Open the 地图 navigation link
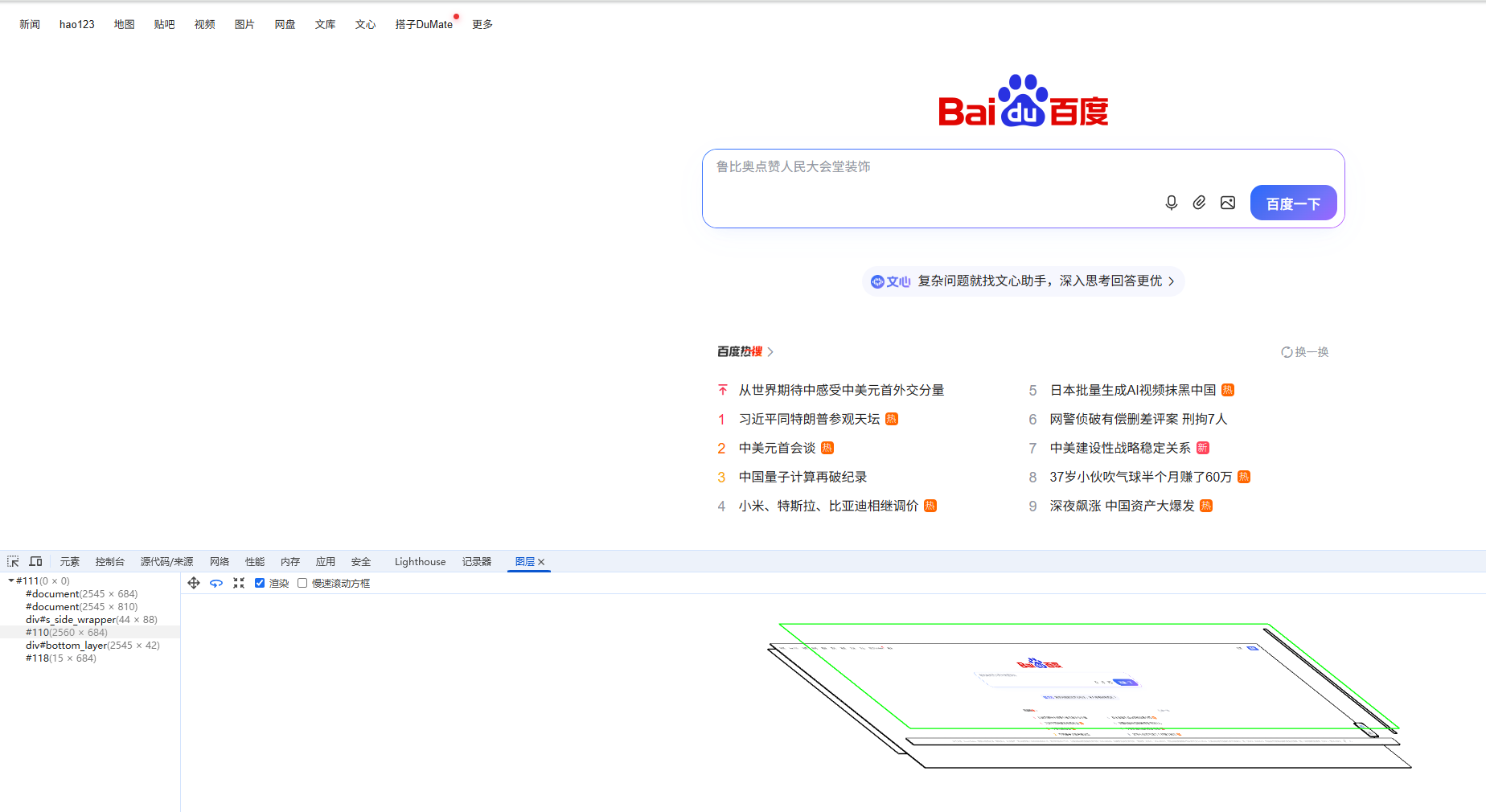The width and height of the screenshot is (1486, 812). [125, 24]
